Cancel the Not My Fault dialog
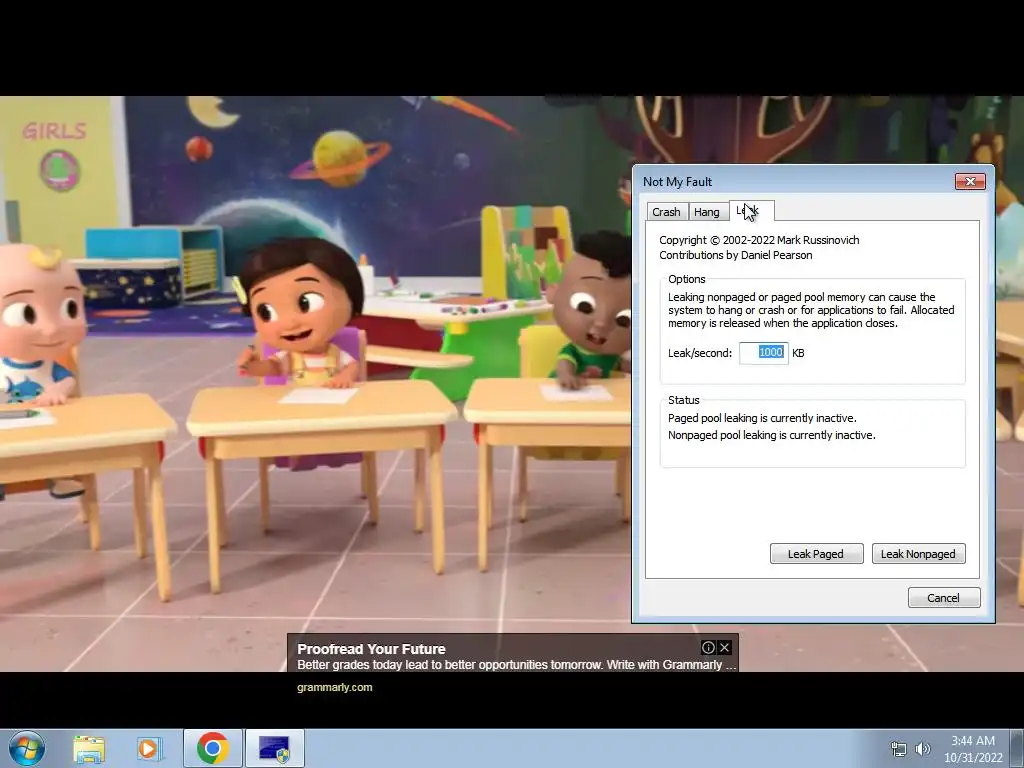The image size is (1024, 768). tap(944, 598)
